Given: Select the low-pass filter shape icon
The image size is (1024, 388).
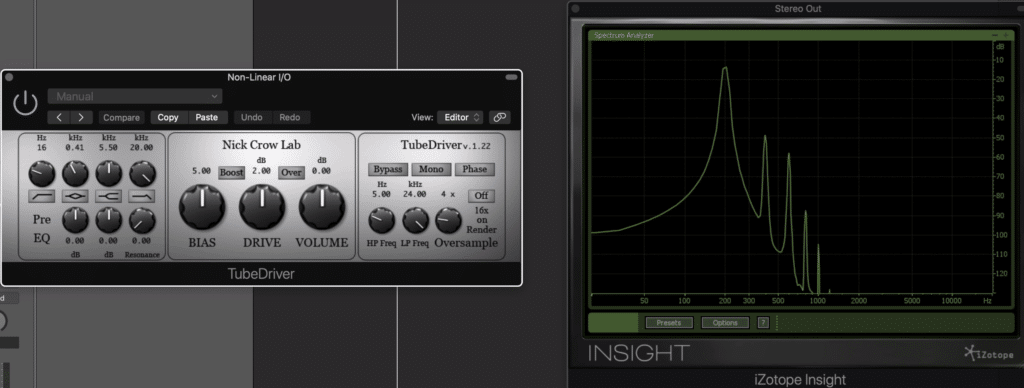Looking at the screenshot, I should (x=142, y=197).
